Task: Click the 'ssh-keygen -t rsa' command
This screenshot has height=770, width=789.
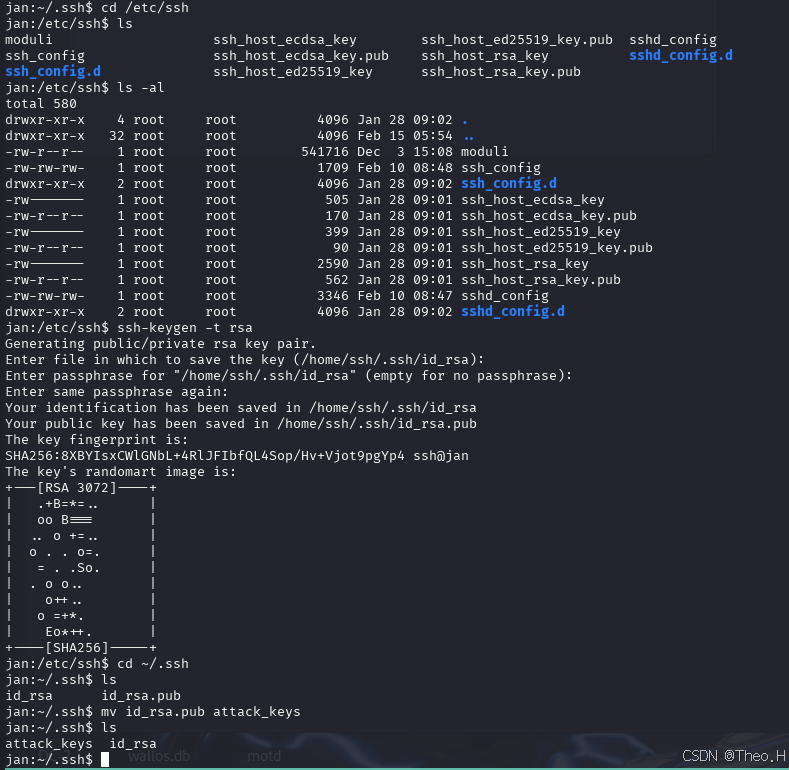Action: coord(185,328)
